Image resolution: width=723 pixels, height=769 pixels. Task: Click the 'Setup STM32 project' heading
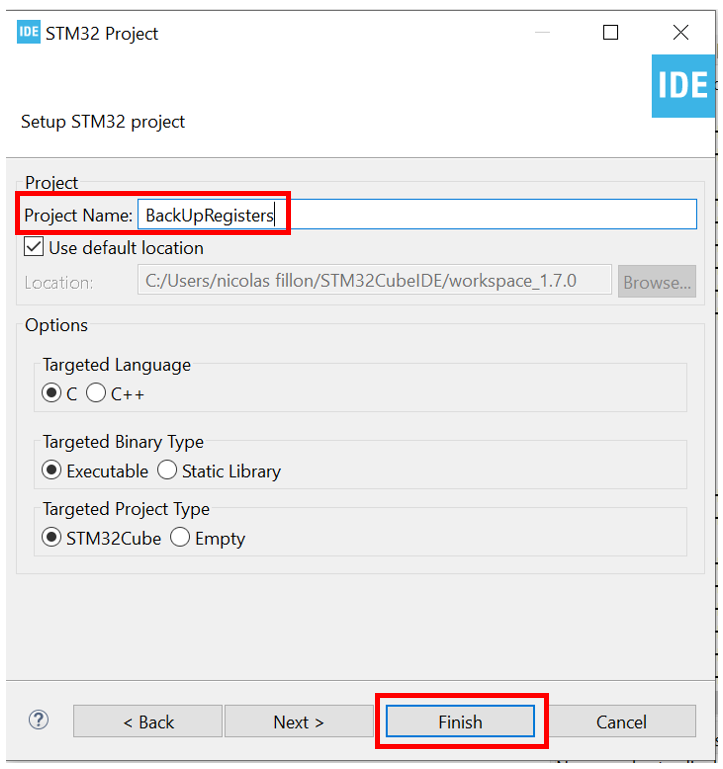(103, 122)
